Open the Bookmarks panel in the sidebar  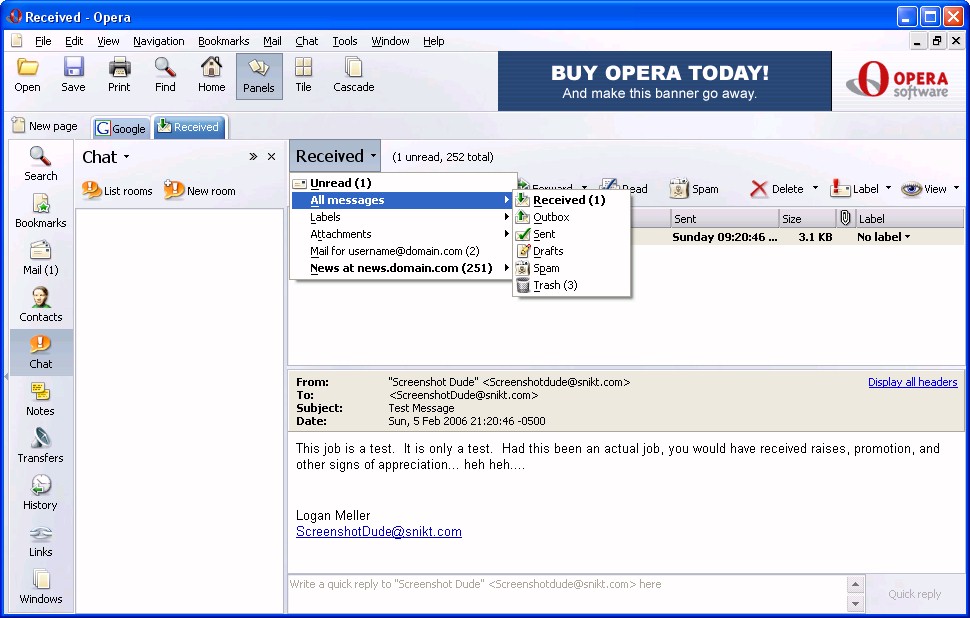point(40,211)
